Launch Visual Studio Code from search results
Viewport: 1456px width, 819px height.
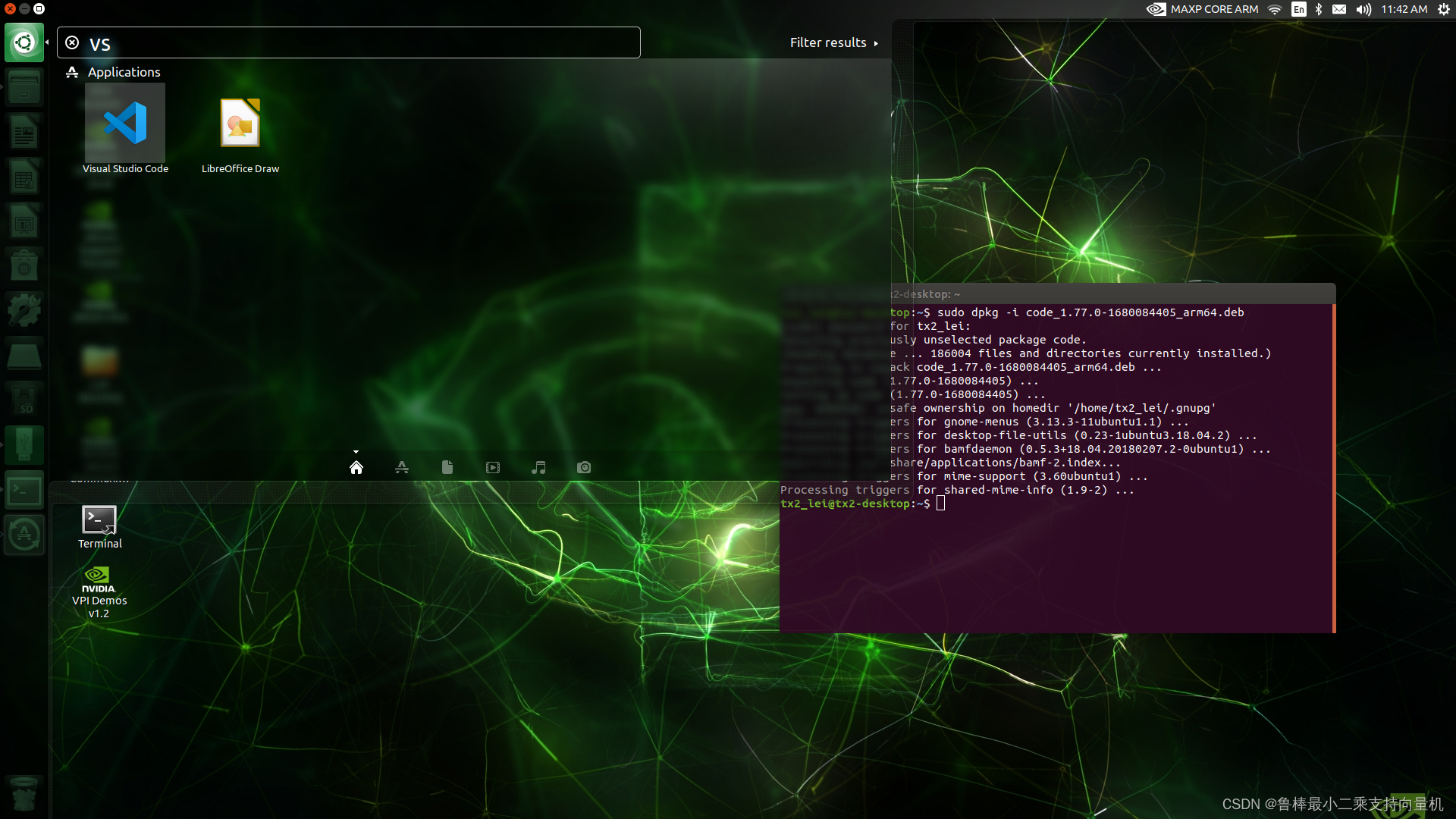125,121
